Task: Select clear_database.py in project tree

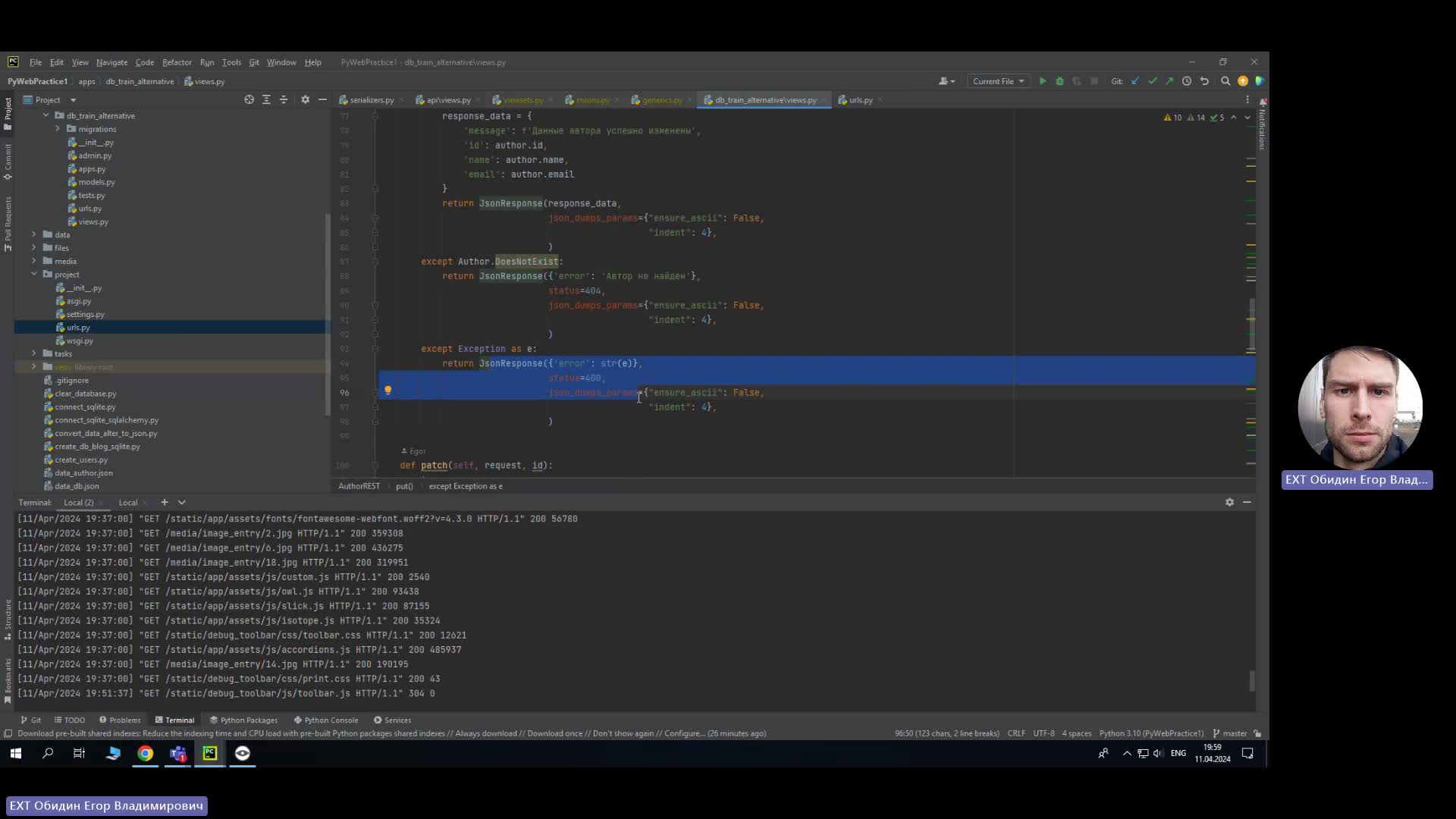Action: coord(85,394)
